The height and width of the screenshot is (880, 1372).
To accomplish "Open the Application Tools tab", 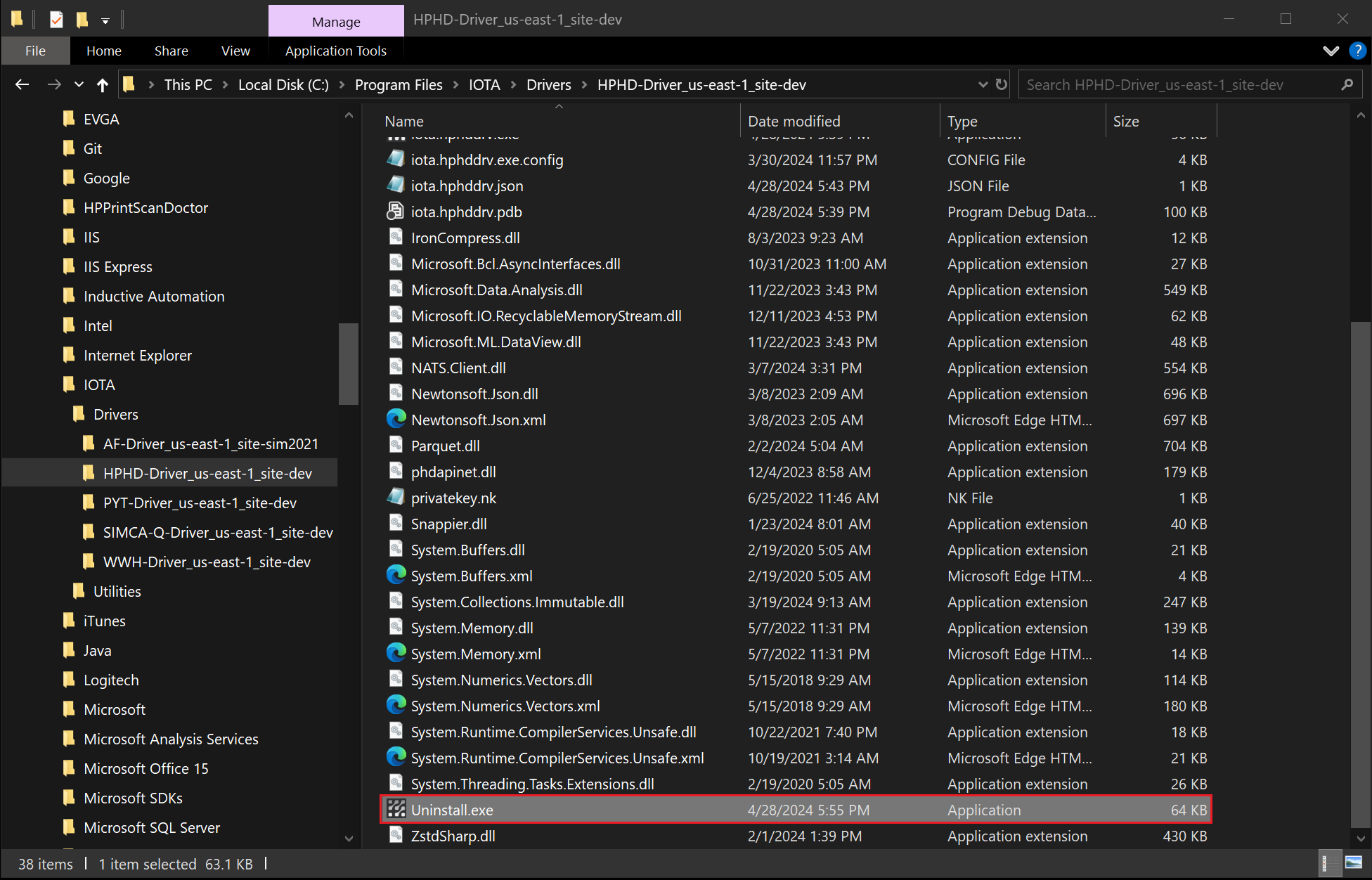I will point(336,51).
